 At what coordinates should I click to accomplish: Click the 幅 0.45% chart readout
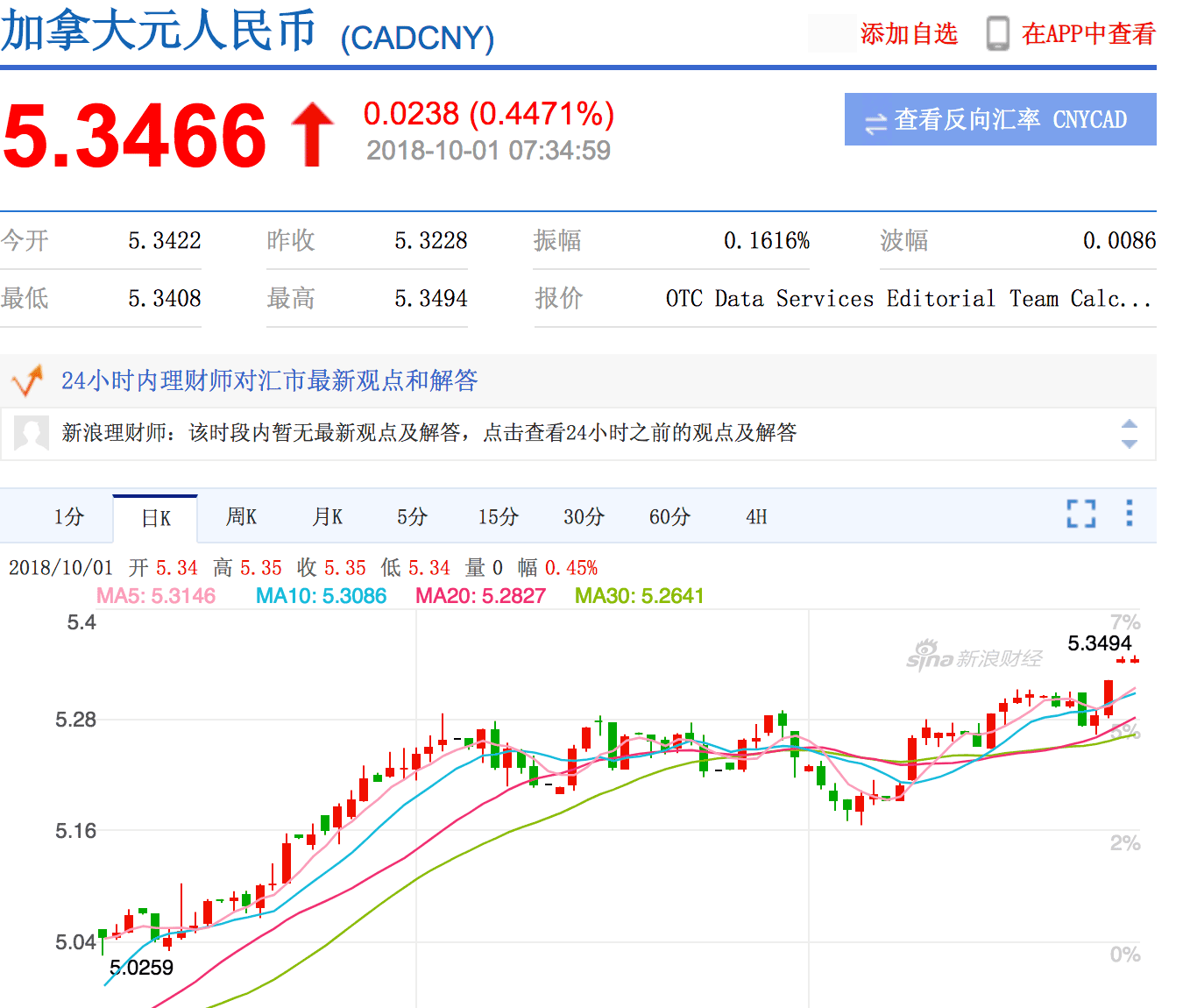click(557, 568)
